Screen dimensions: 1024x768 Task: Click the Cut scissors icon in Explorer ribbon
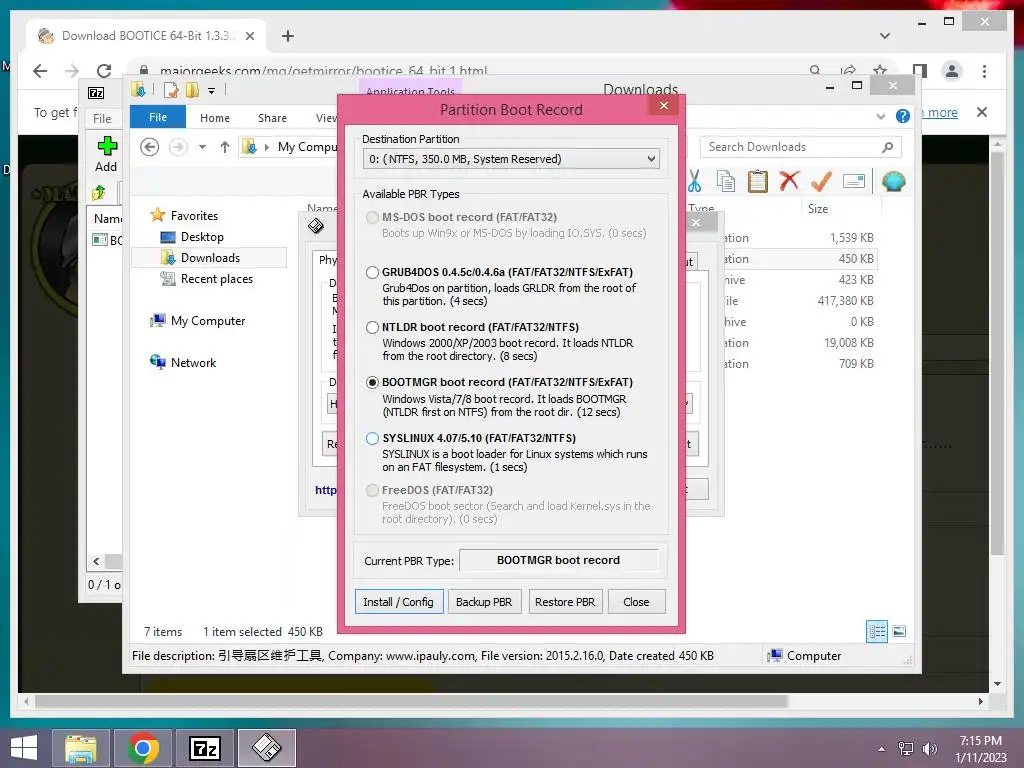(694, 182)
